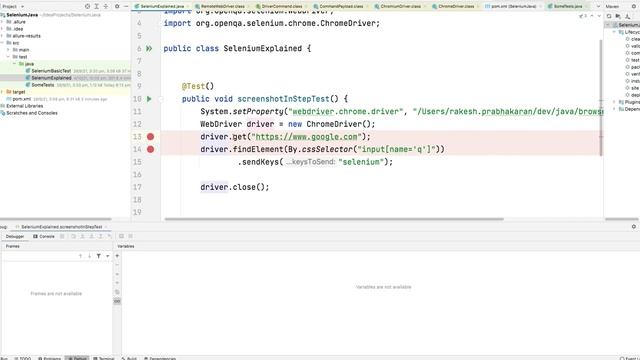Click the duplicate watch copy icon in Variables
The image size is (640, 360).
[x=117, y=292]
